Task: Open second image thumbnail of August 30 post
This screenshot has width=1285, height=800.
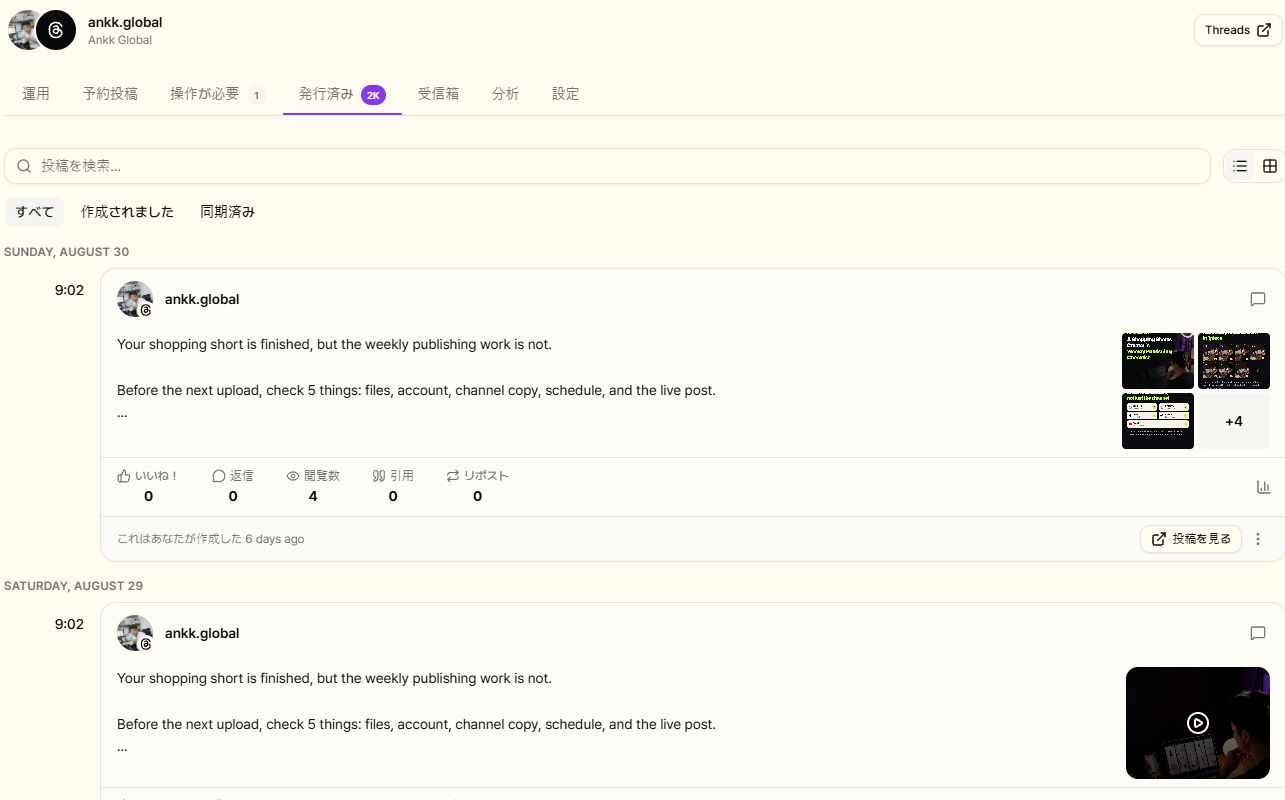Action: [1234, 361]
